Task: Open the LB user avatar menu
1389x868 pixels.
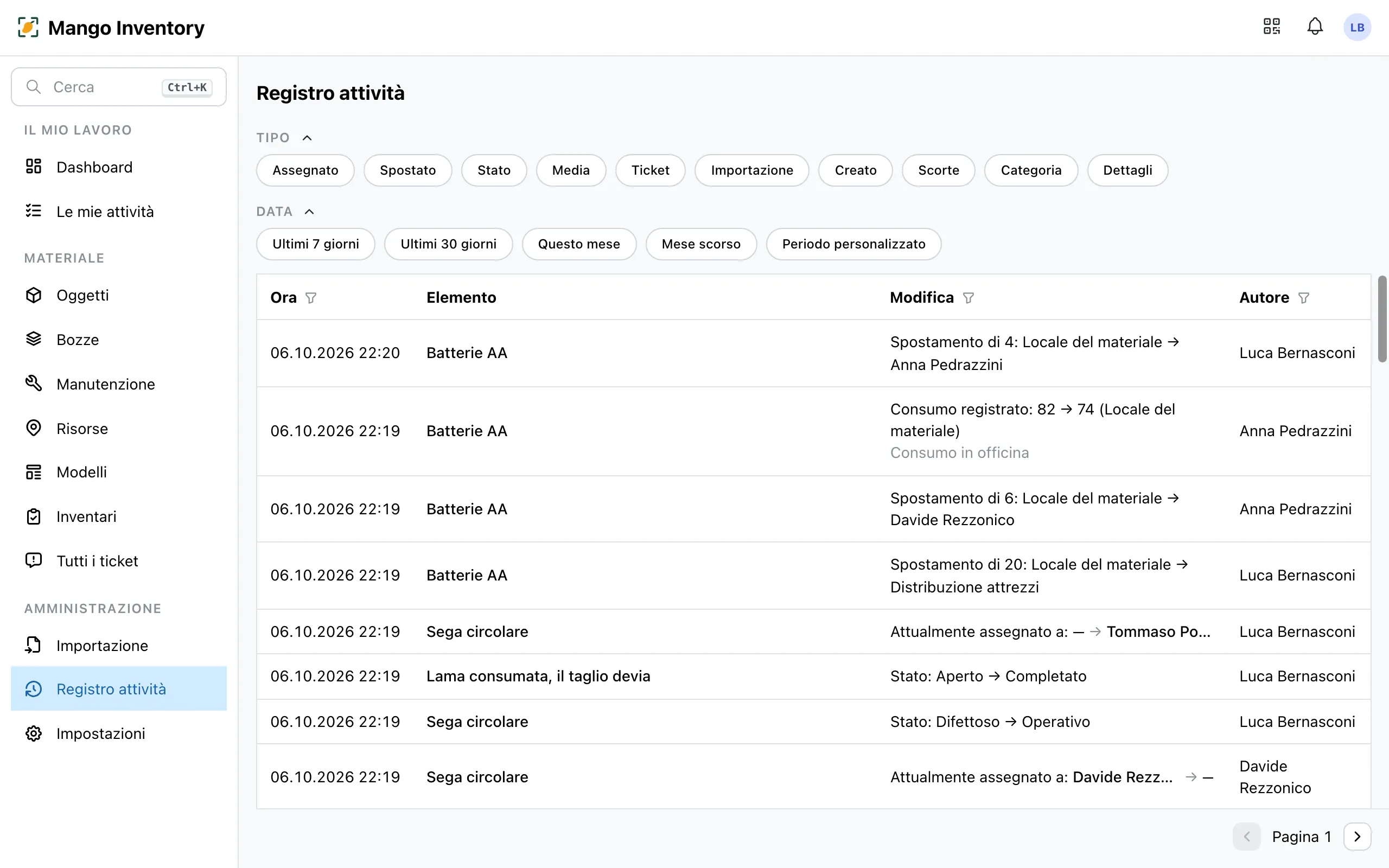Action: pos(1357,28)
